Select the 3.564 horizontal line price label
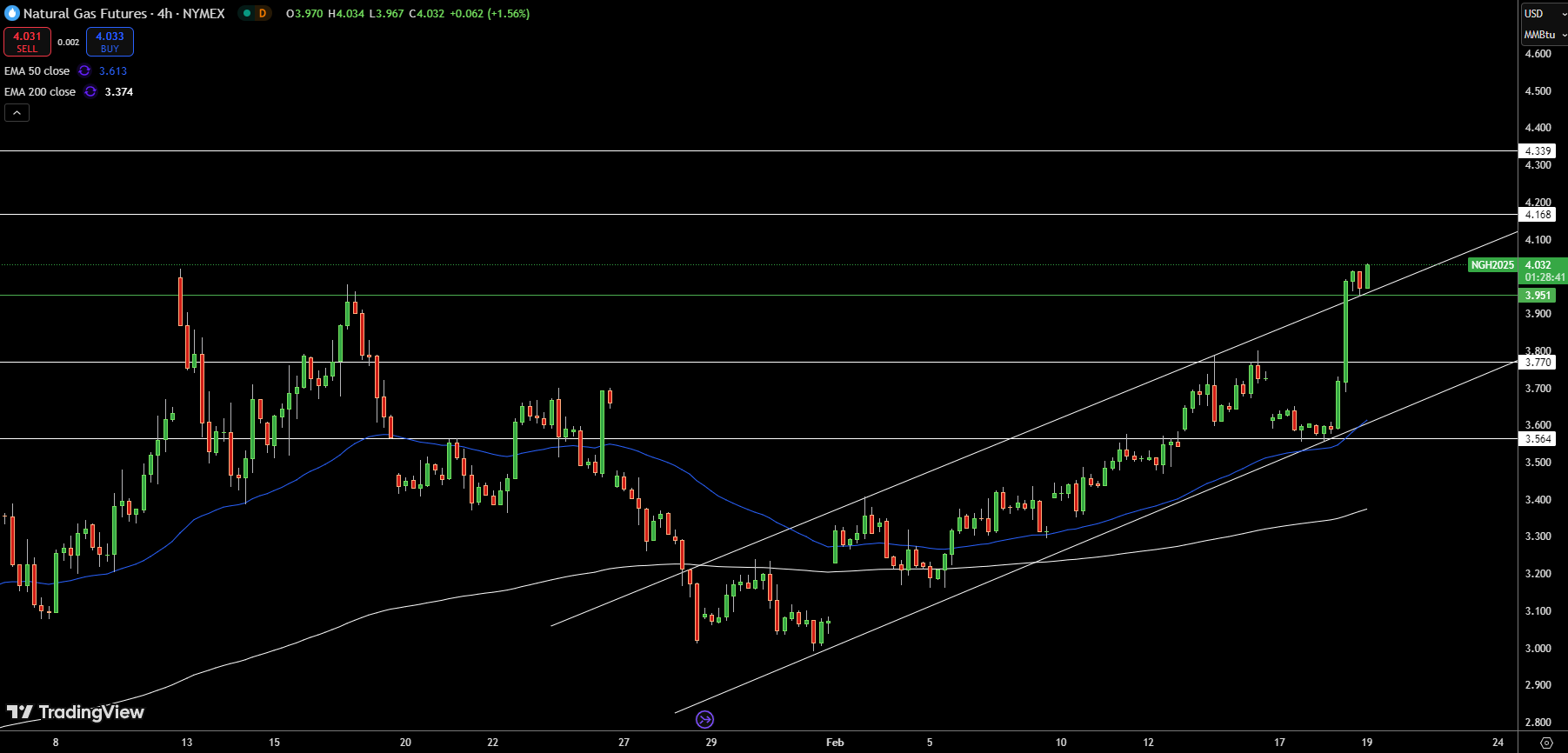Viewport: 1568px width, 753px height. tap(1538, 439)
